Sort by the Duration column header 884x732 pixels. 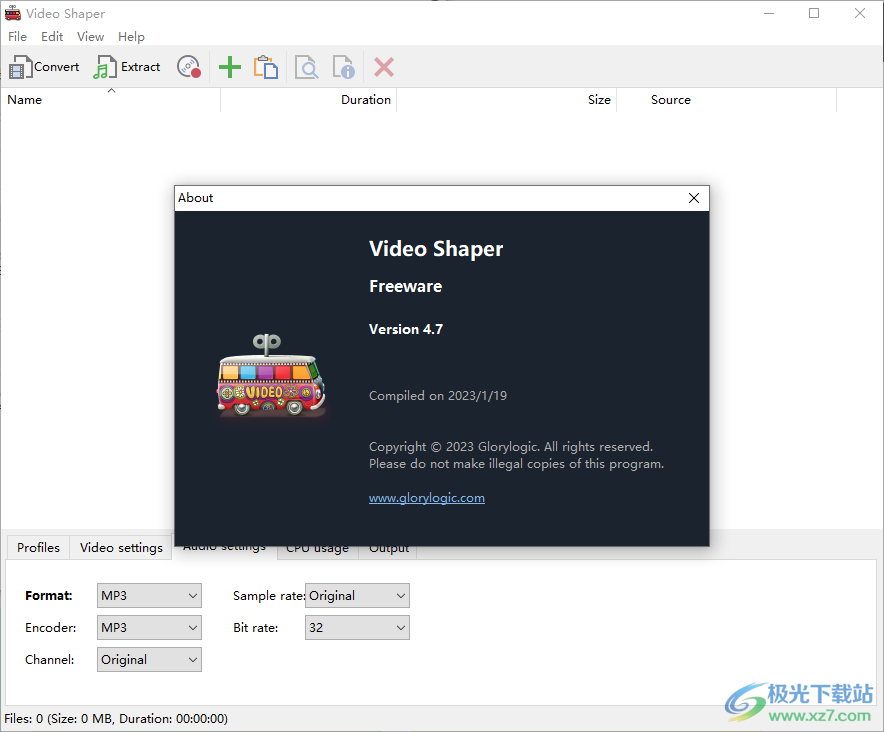click(x=309, y=100)
